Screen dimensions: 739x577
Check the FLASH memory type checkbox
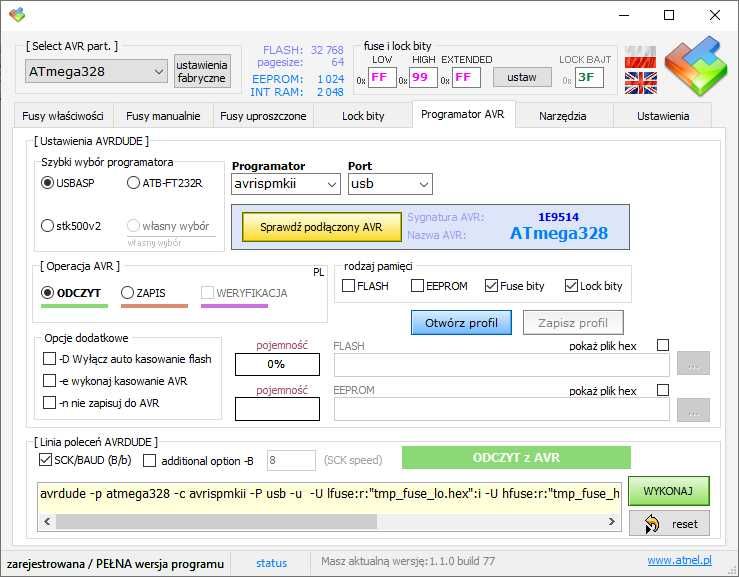(x=348, y=286)
